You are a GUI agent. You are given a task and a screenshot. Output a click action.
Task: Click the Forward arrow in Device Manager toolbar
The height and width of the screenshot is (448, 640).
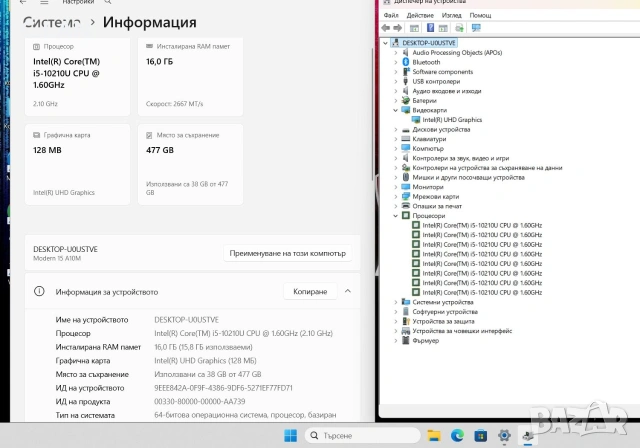[397, 28]
